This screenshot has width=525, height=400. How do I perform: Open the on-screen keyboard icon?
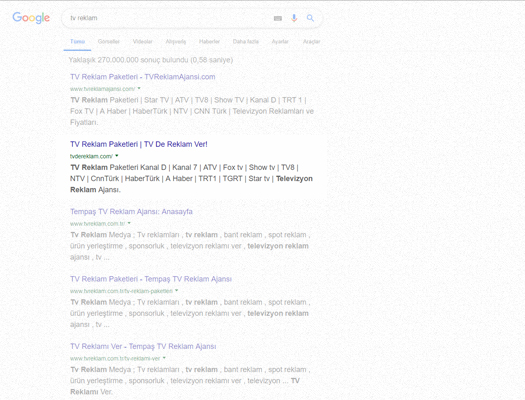coord(278,18)
